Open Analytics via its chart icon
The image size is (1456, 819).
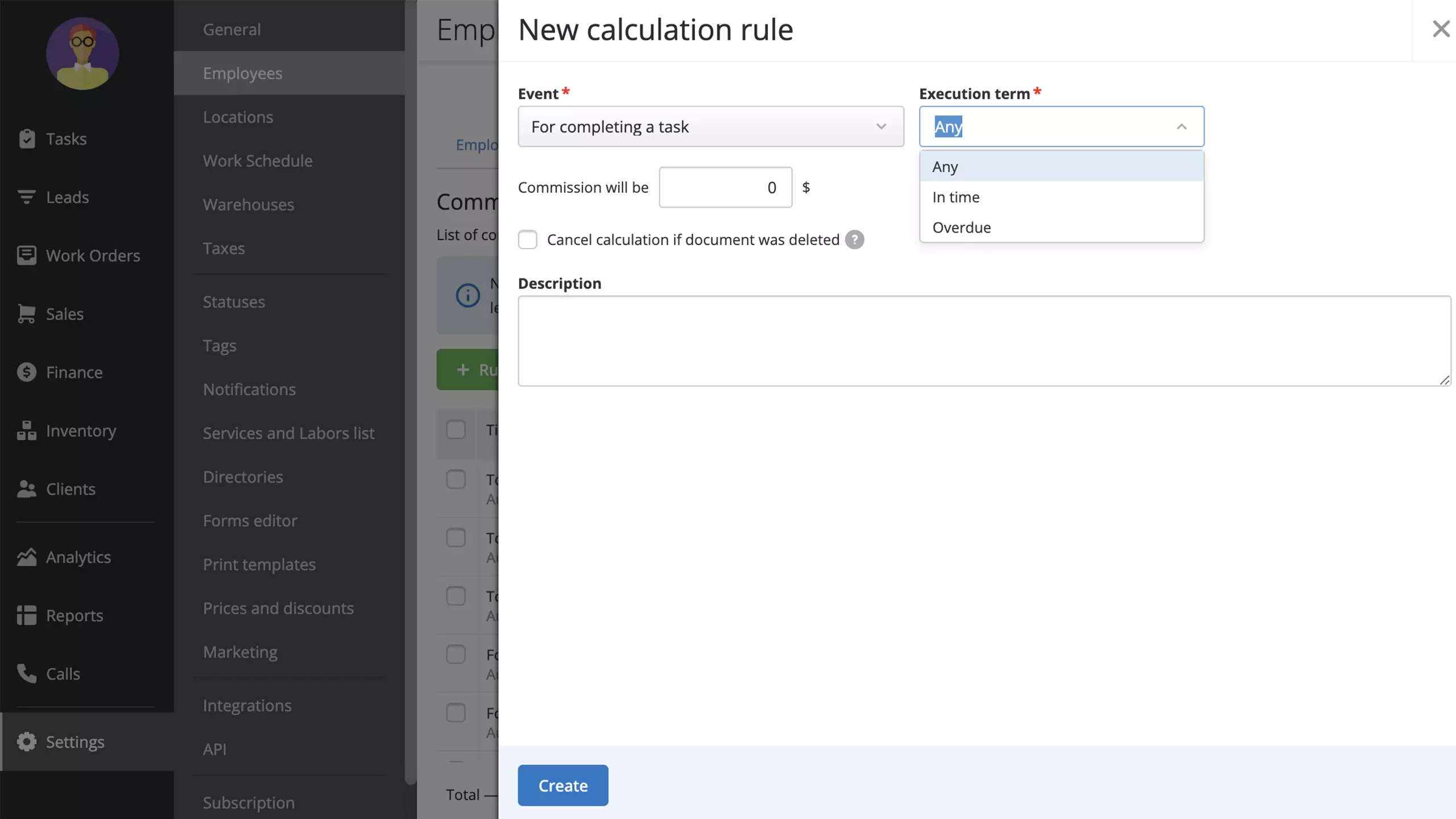27,557
